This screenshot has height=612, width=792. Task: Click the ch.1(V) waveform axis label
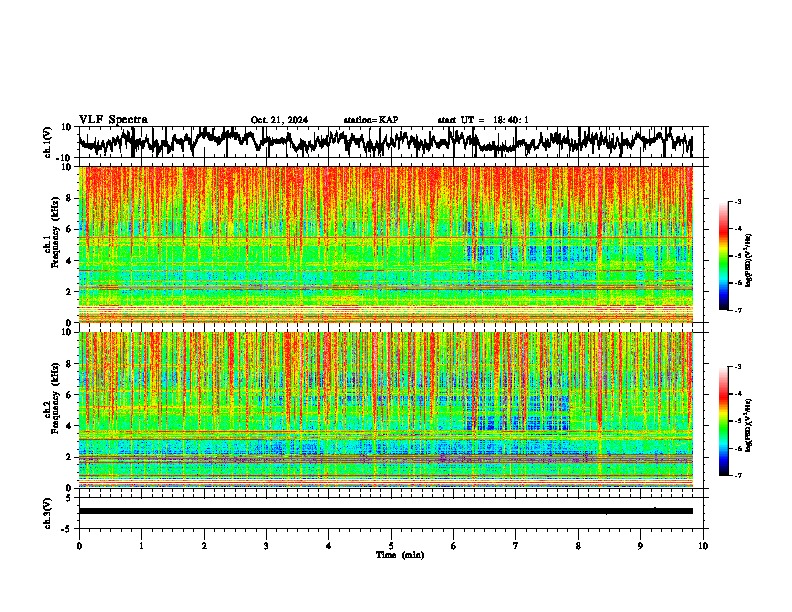coord(48,142)
